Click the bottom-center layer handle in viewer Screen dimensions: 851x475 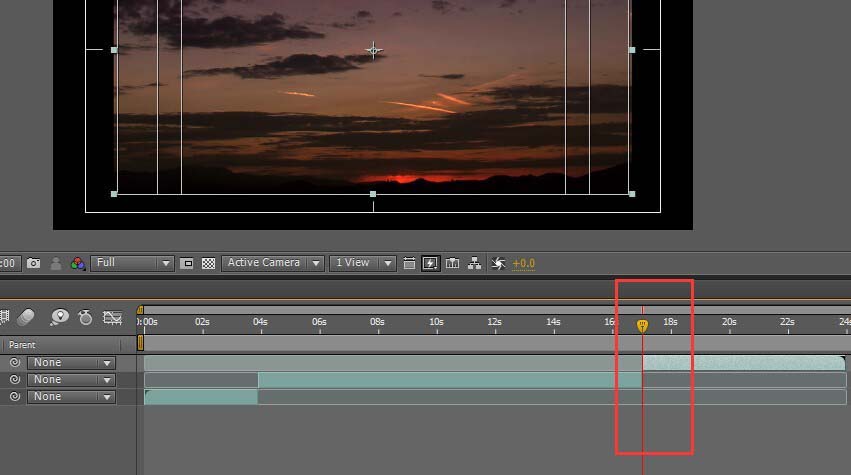pyautogui.click(x=373, y=194)
